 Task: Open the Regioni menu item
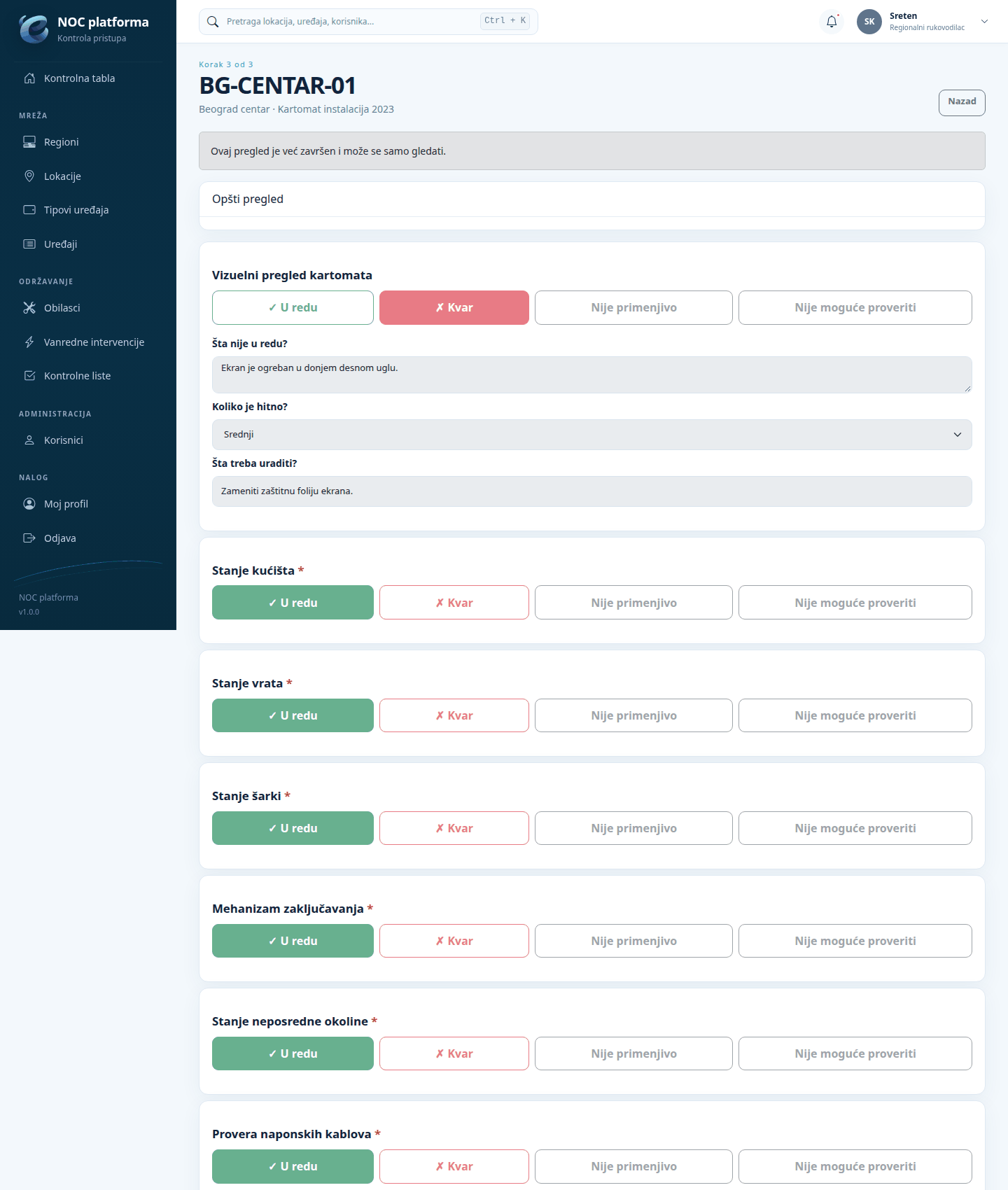[x=88, y=142]
